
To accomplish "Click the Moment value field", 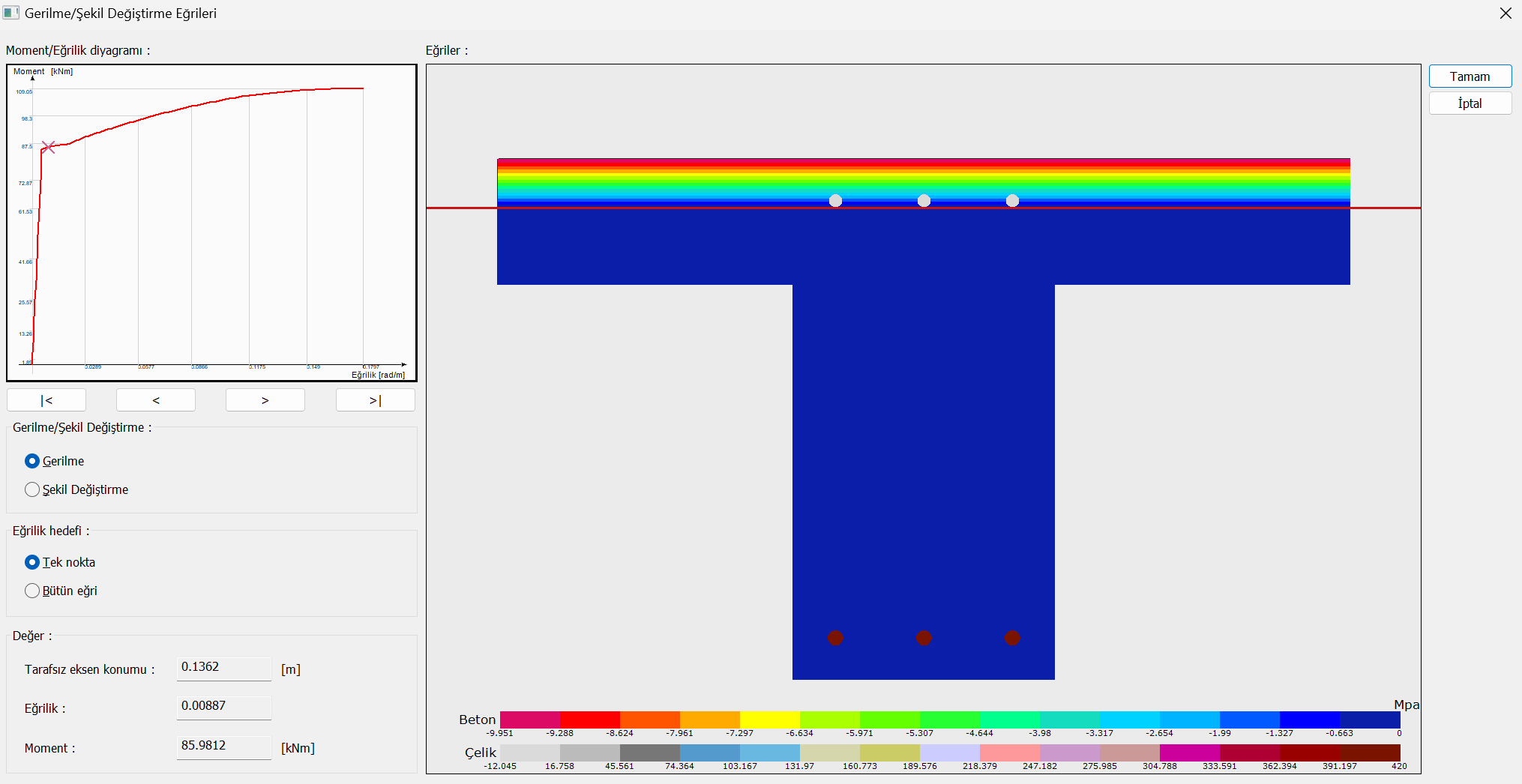I will point(223,747).
